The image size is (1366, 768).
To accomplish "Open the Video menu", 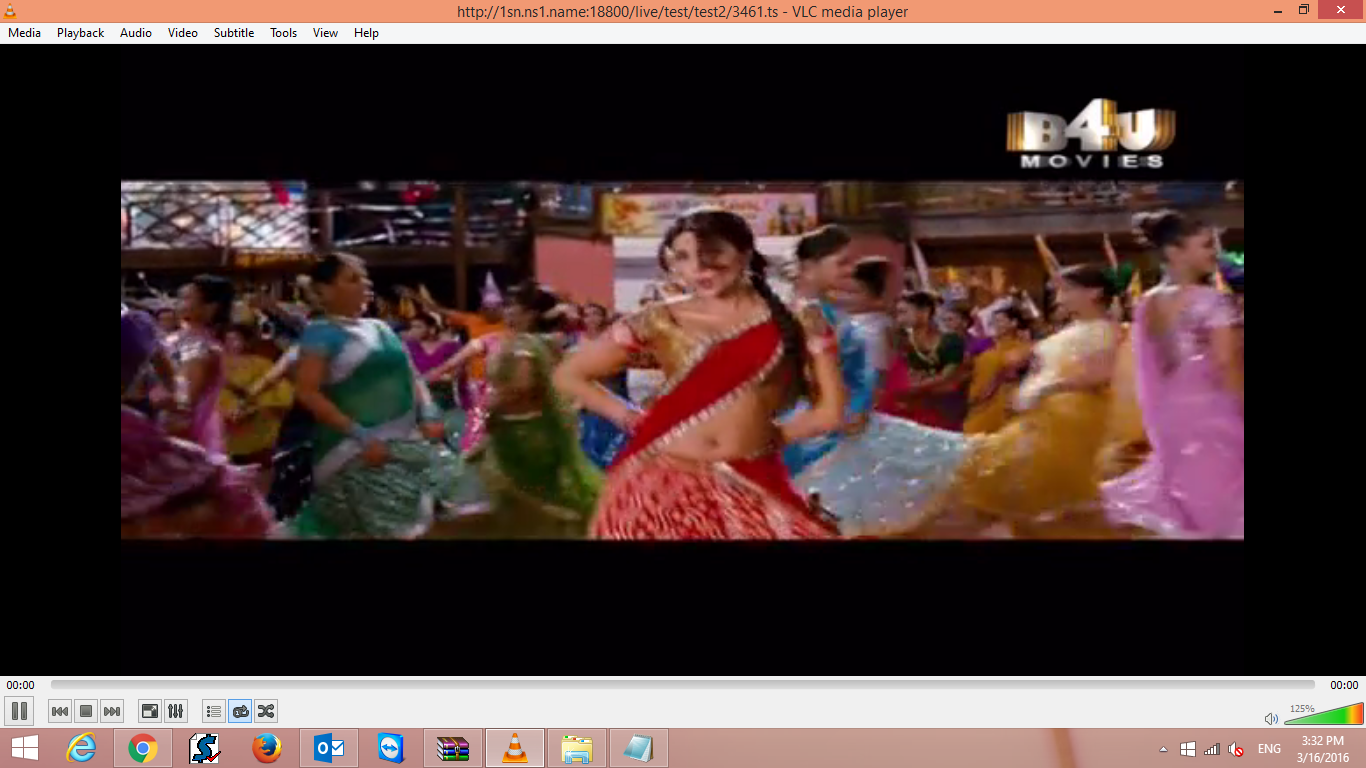I will click(x=183, y=33).
